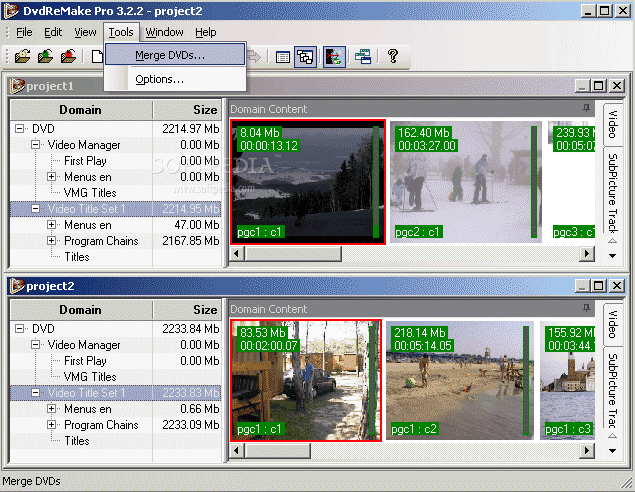This screenshot has width=635, height=492.
Task: Click the pin icon in project1 Domain Content
Action: 586,108
